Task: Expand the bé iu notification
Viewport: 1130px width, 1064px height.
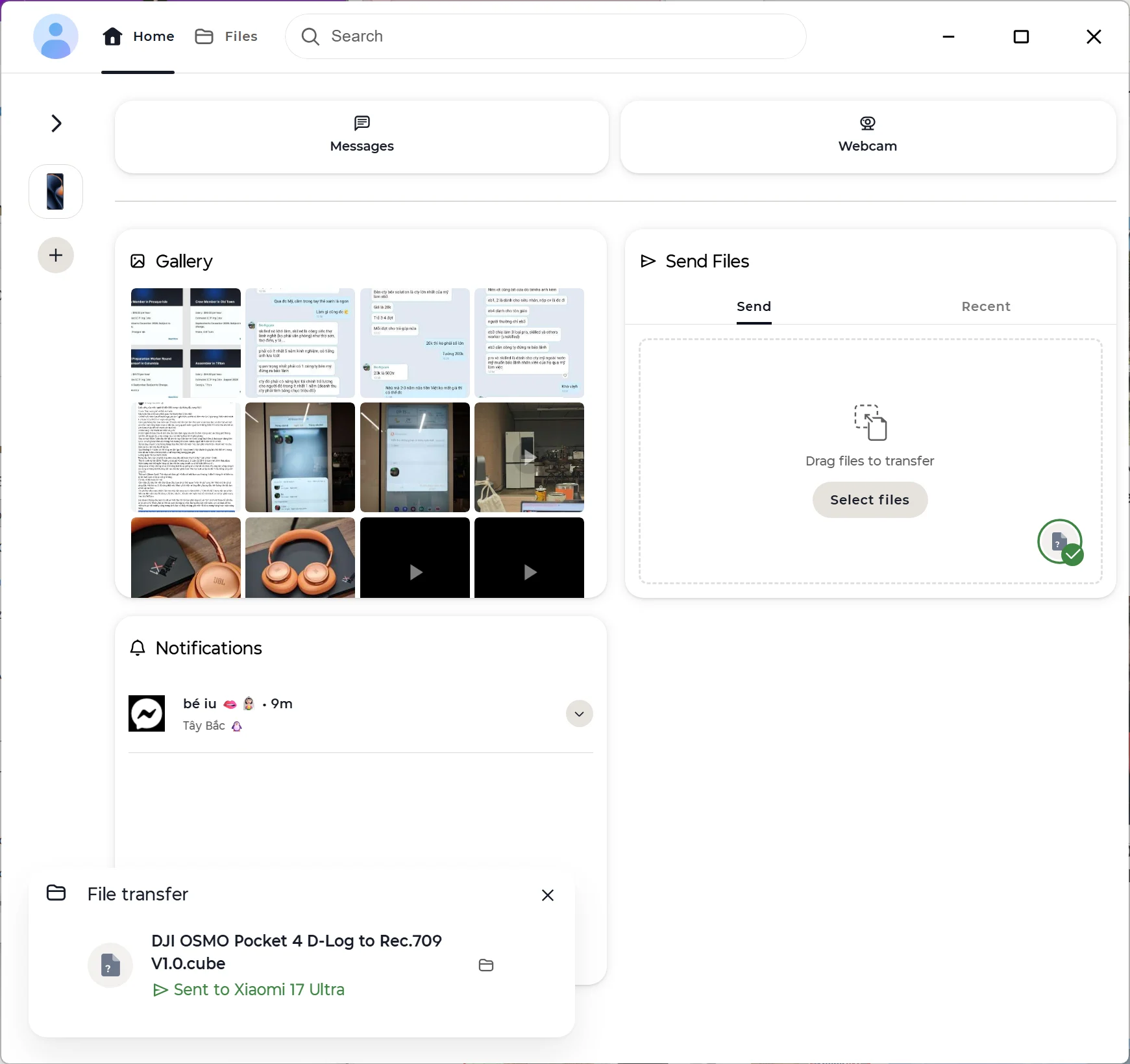Action: pyautogui.click(x=580, y=714)
